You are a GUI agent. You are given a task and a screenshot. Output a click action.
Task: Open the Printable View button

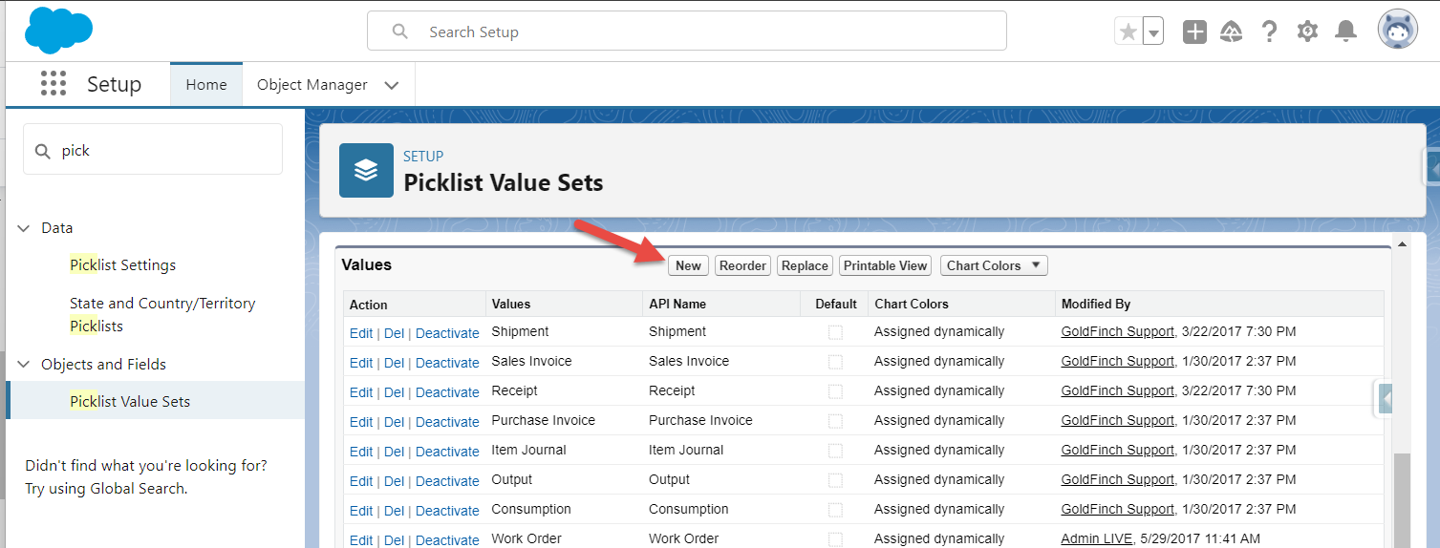[x=885, y=265]
